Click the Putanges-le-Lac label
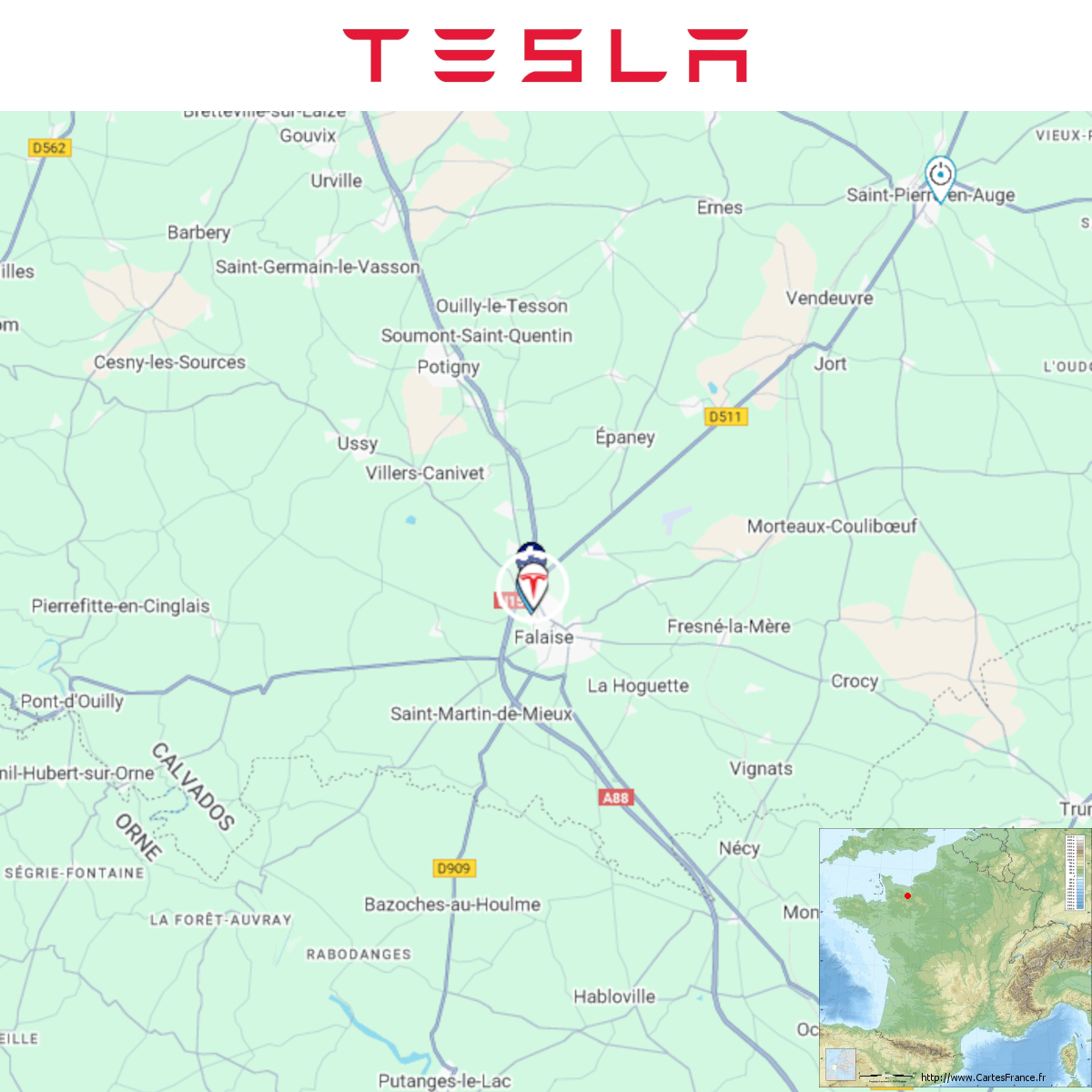The image size is (1092, 1092). 445,1081
